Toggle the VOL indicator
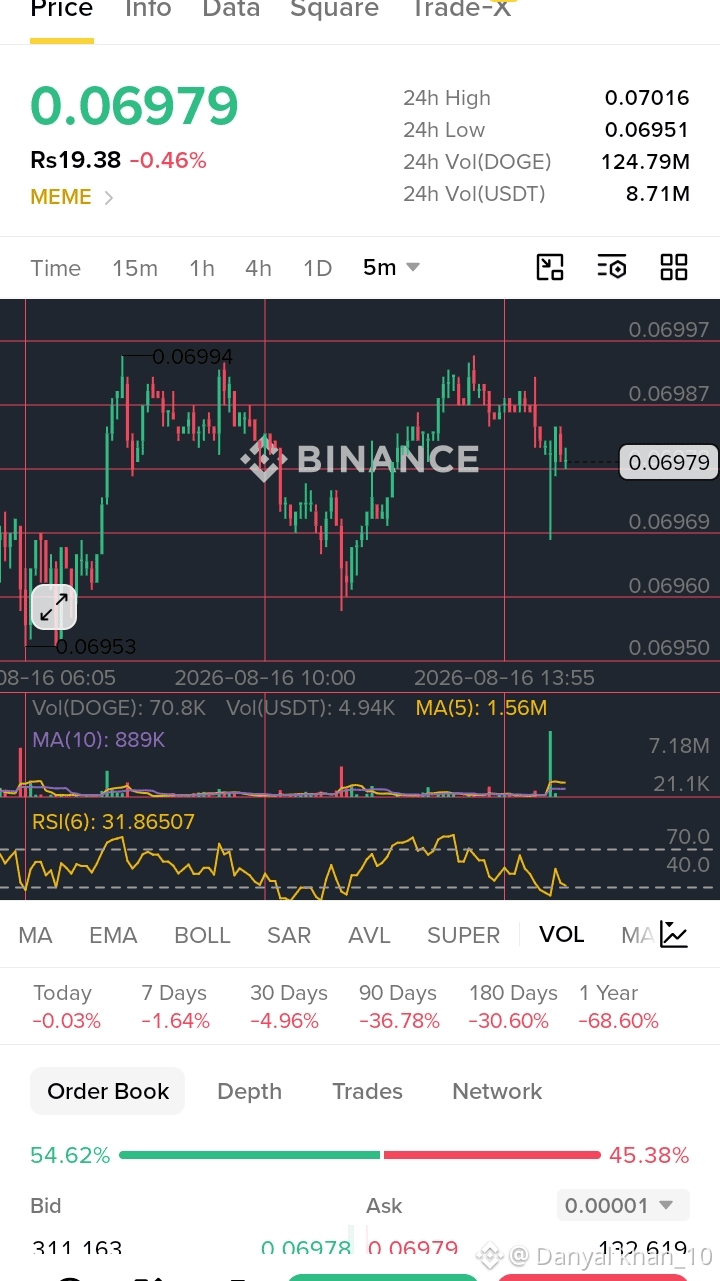 coord(561,934)
